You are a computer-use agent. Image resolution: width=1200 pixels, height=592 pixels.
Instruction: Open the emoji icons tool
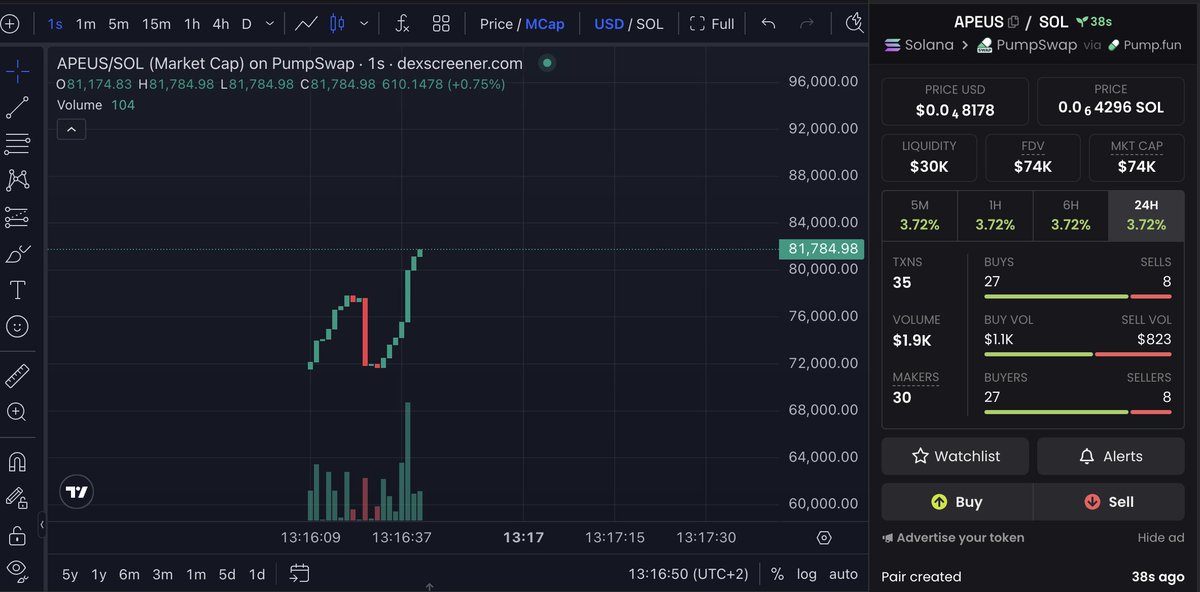(17, 326)
